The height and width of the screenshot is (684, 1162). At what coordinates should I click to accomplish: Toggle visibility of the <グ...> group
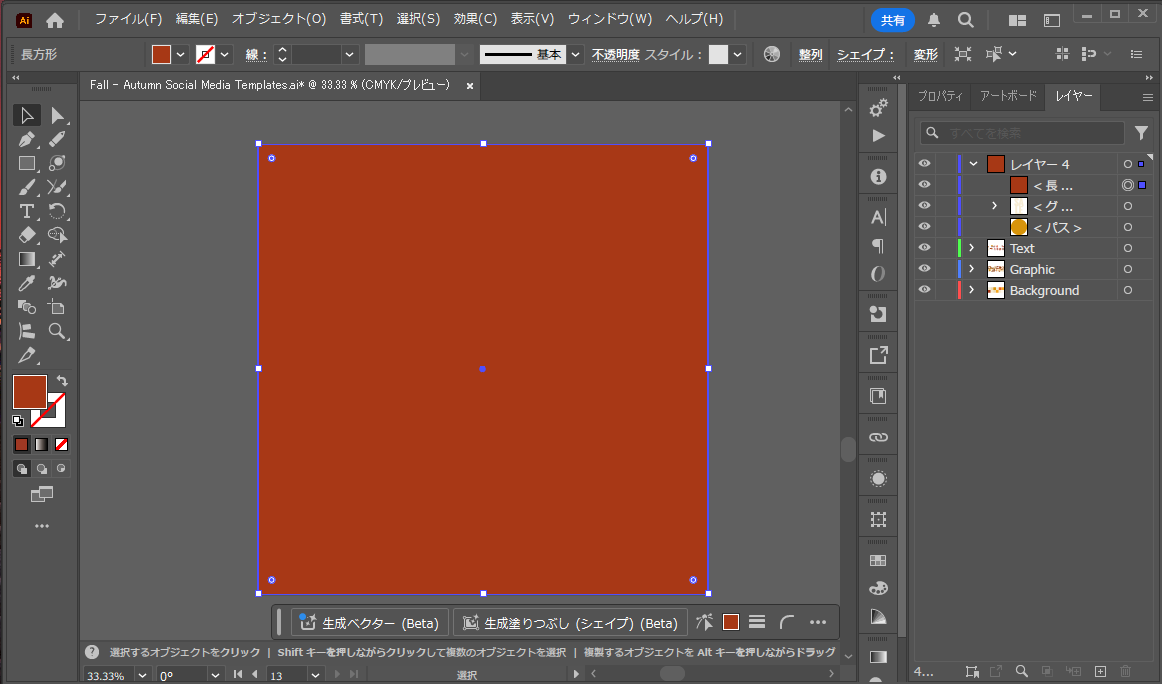[924, 205]
